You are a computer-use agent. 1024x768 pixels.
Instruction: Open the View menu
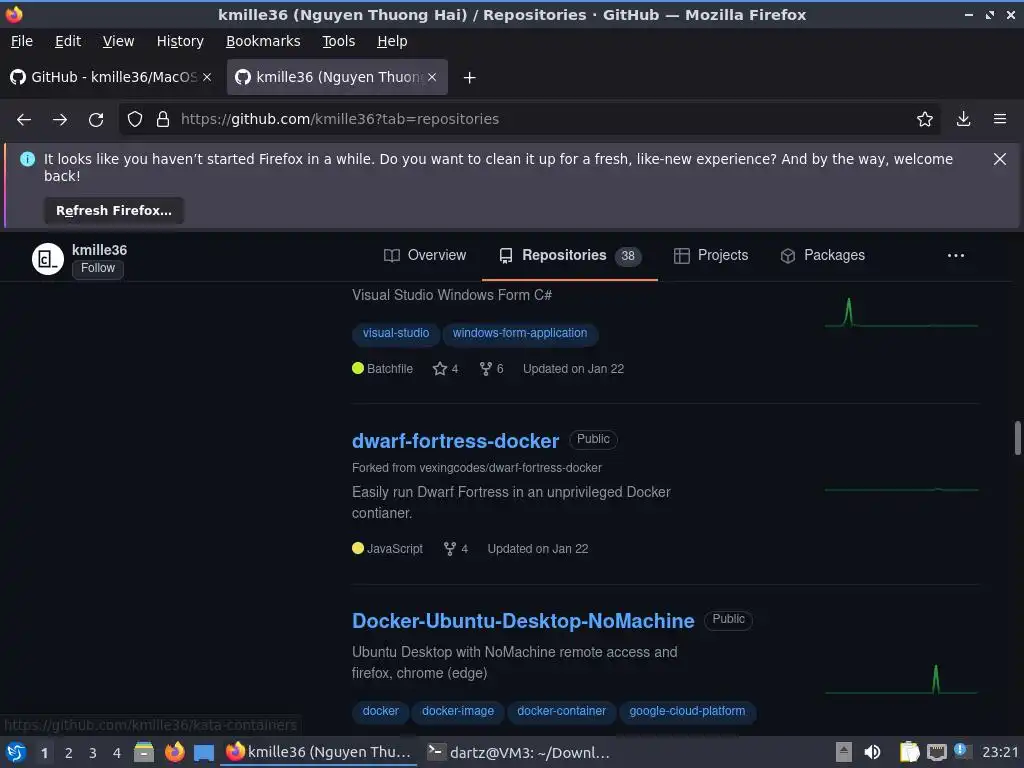coord(118,41)
